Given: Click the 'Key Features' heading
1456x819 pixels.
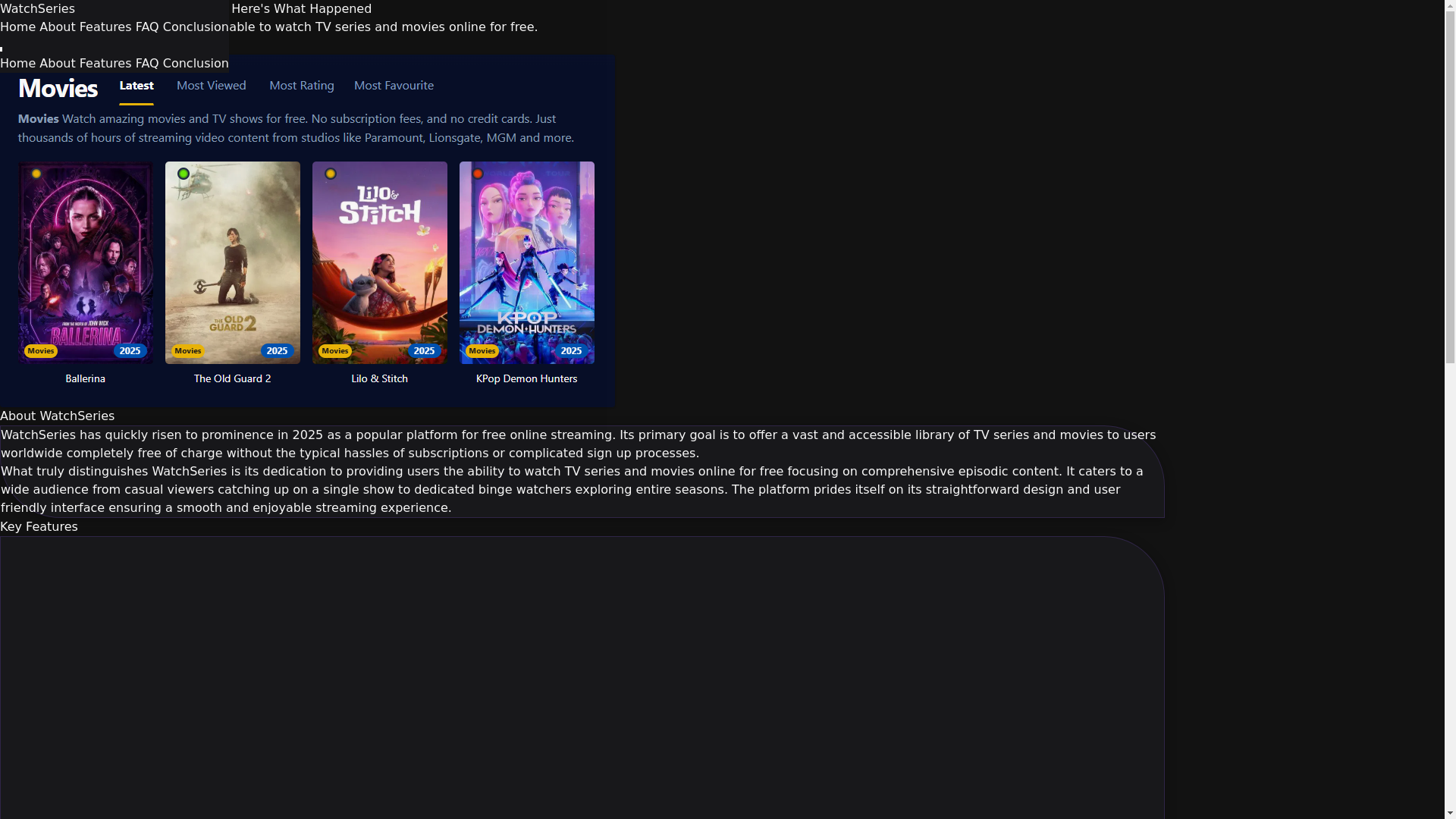Looking at the screenshot, I should pyautogui.click(x=39, y=527).
